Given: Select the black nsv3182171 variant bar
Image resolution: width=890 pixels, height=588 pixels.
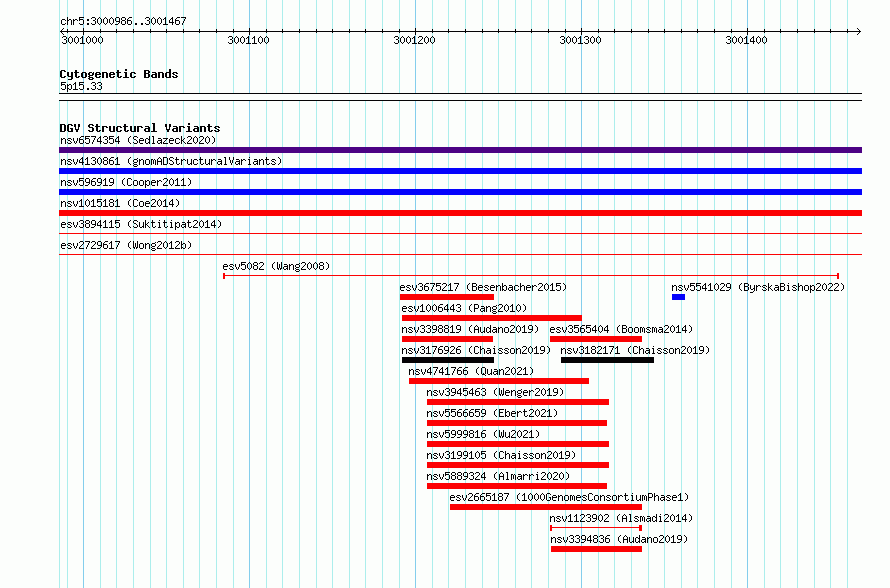Looking at the screenshot, I should coord(607,360).
